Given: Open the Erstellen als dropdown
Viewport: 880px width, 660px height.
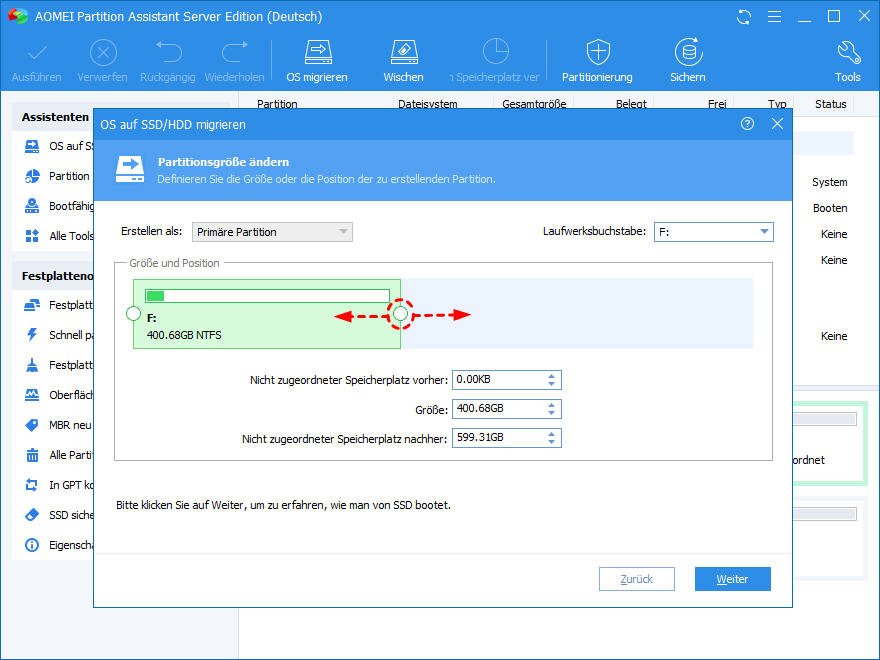Looking at the screenshot, I should 272,232.
